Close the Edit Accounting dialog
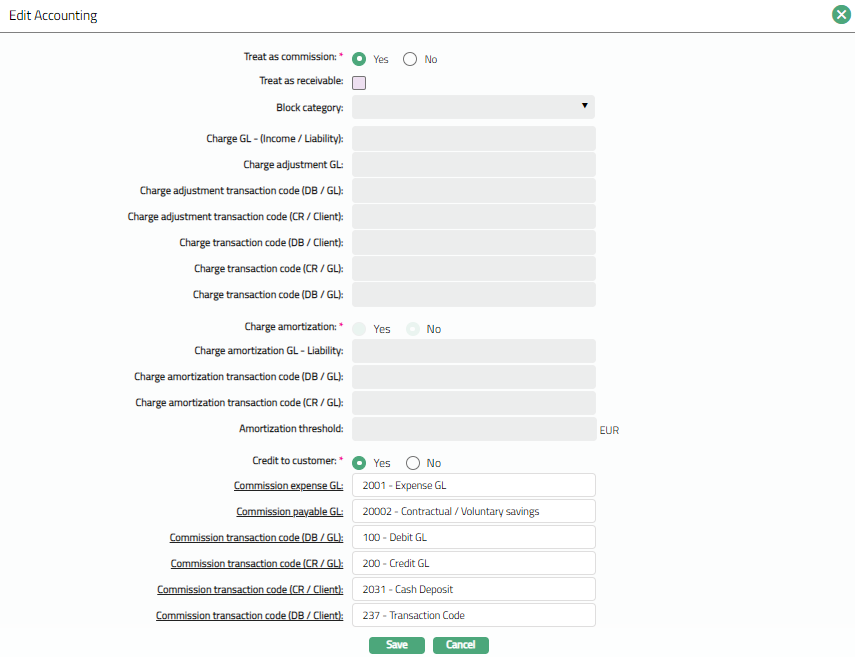The width and height of the screenshot is (855, 657). pyautogui.click(x=841, y=15)
